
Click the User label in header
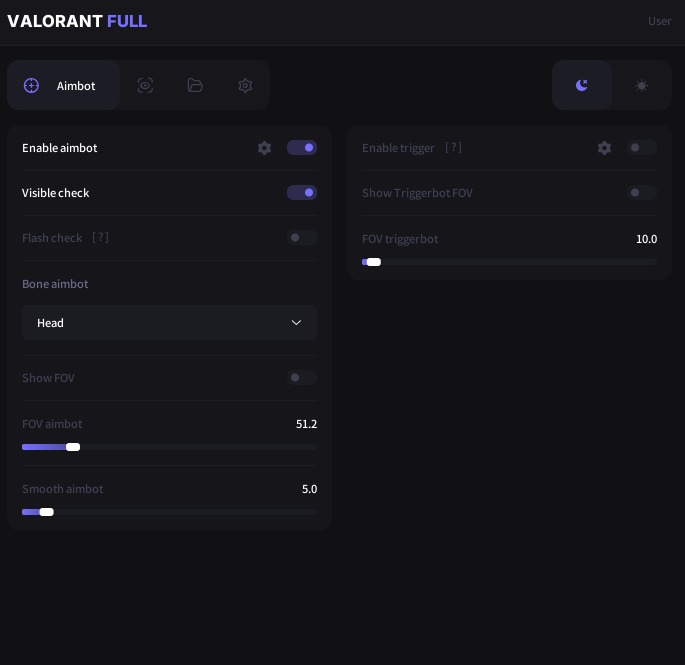pos(659,21)
